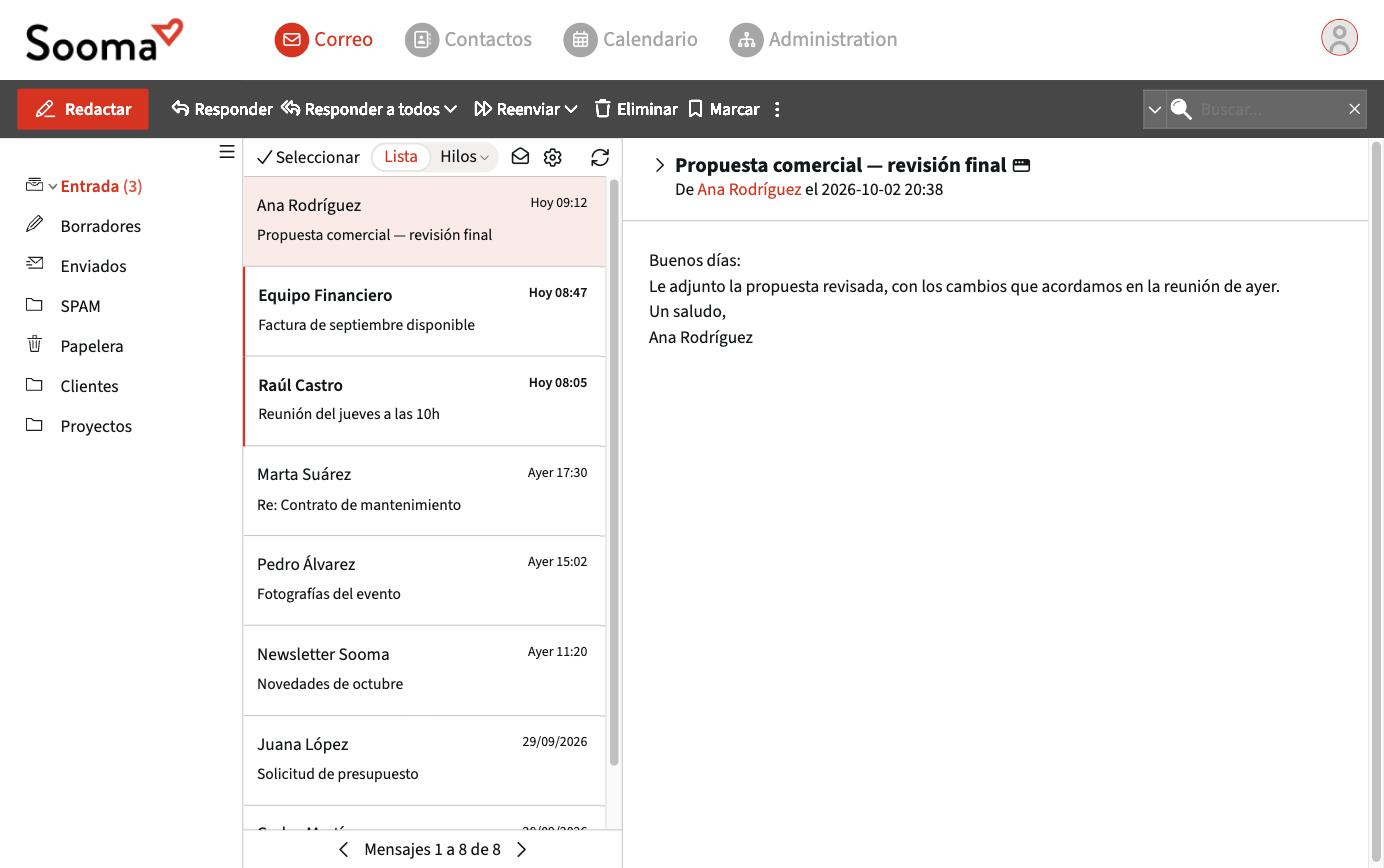This screenshot has width=1384, height=868.
Task: Click the card icon beside the message subject
Action: [1021, 166]
